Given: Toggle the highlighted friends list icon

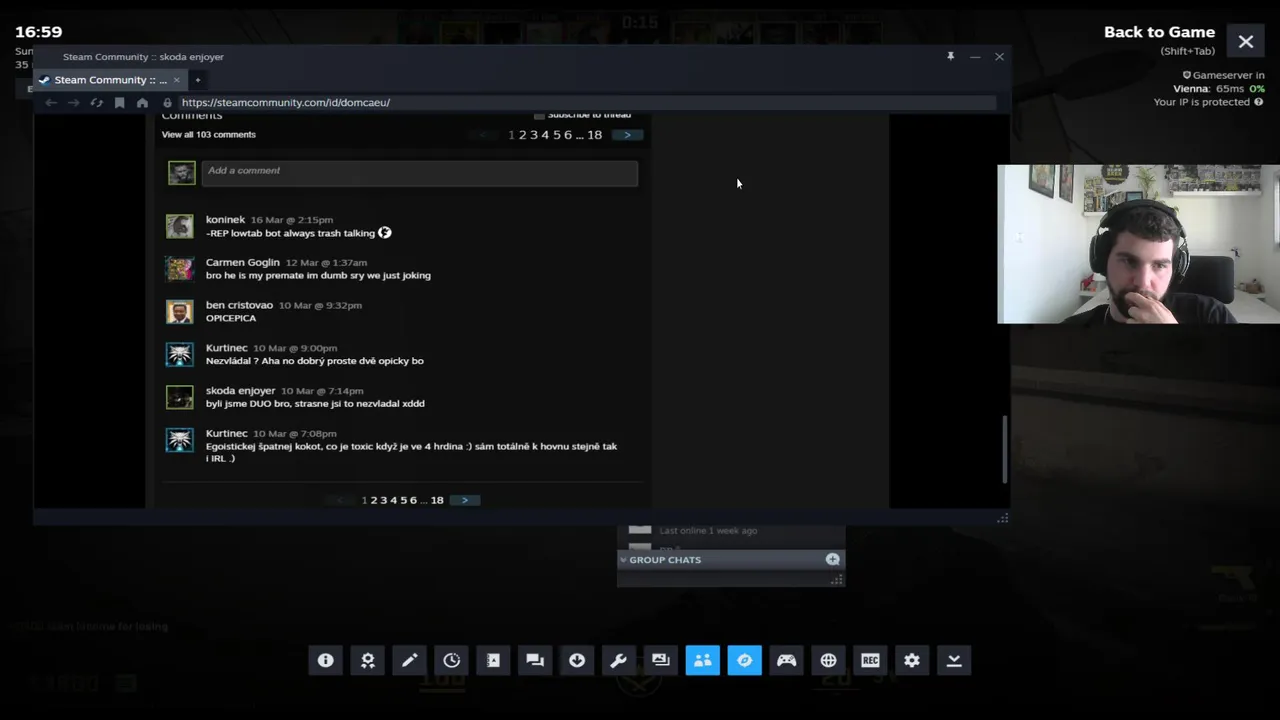Looking at the screenshot, I should tap(702, 660).
